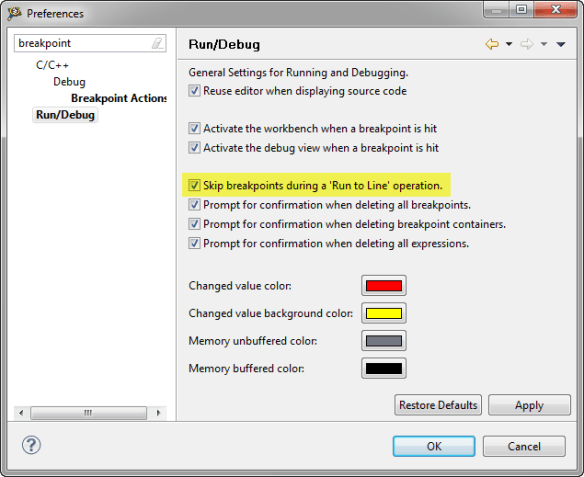
Task: Open the Memory unbuffered color gray swatch
Action: pyautogui.click(x=384, y=341)
